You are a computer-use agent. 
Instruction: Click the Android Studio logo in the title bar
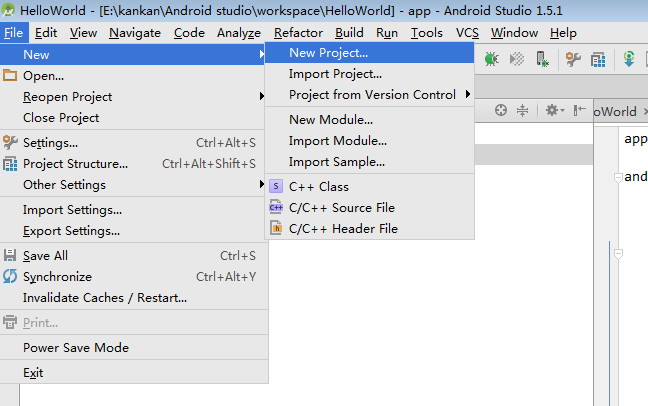[x=8, y=10]
